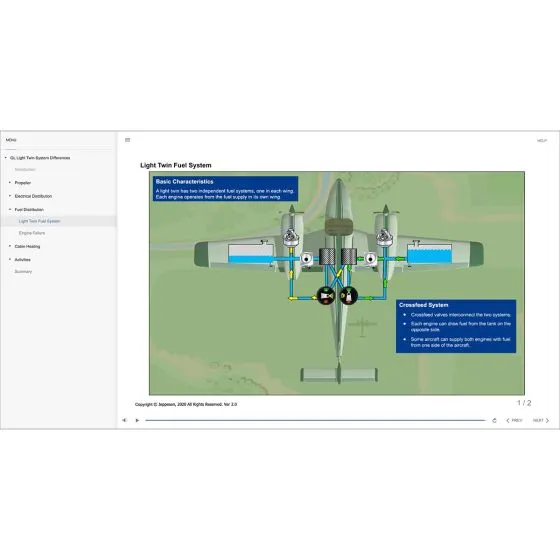Click the replay circular arrow icon

(x=494, y=420)
